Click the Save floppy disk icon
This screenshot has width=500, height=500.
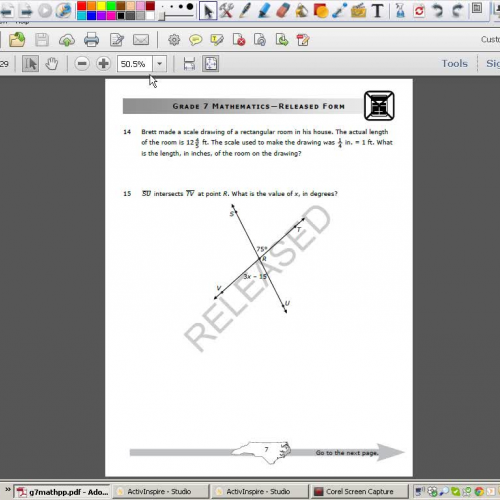coord(42,40)
